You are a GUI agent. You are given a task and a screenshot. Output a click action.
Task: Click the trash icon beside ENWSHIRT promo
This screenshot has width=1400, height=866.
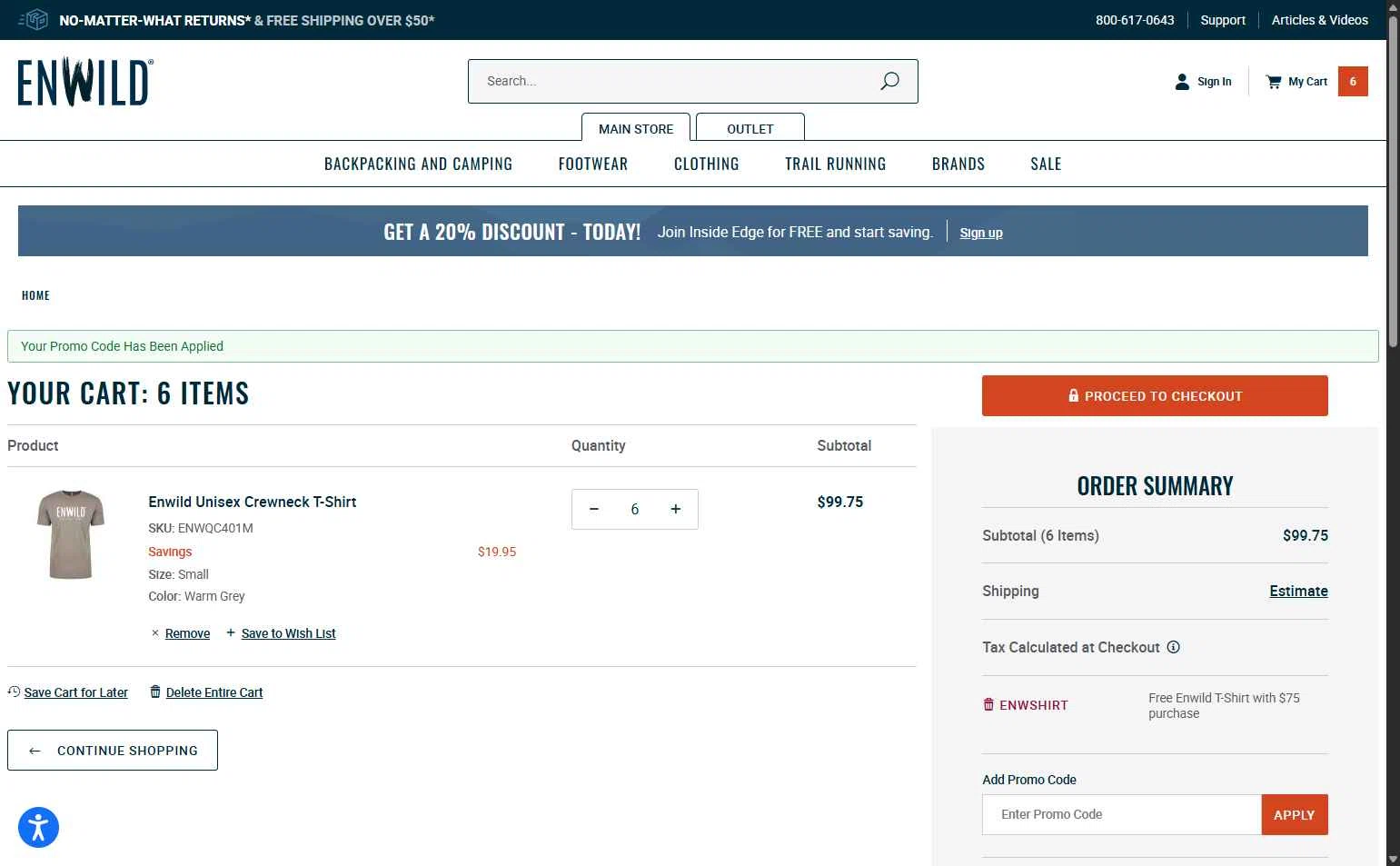pos(988,704)
